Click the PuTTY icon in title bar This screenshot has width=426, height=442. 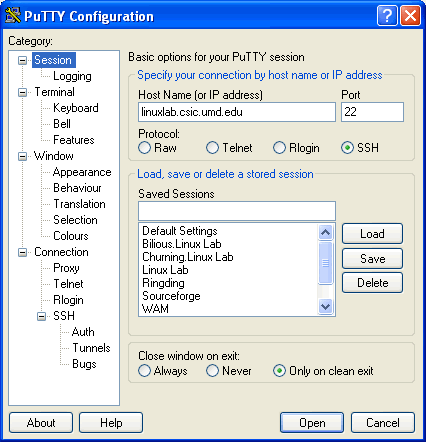click(x=13, y=15)
